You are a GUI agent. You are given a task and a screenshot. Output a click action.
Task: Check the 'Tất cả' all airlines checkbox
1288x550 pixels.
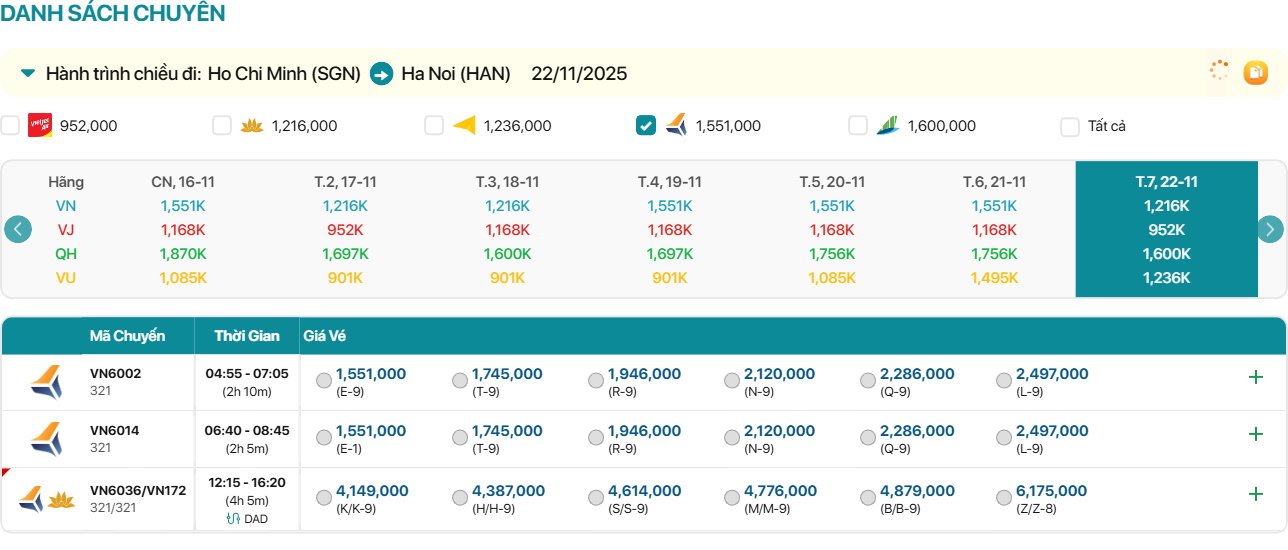pos(1070,127)
